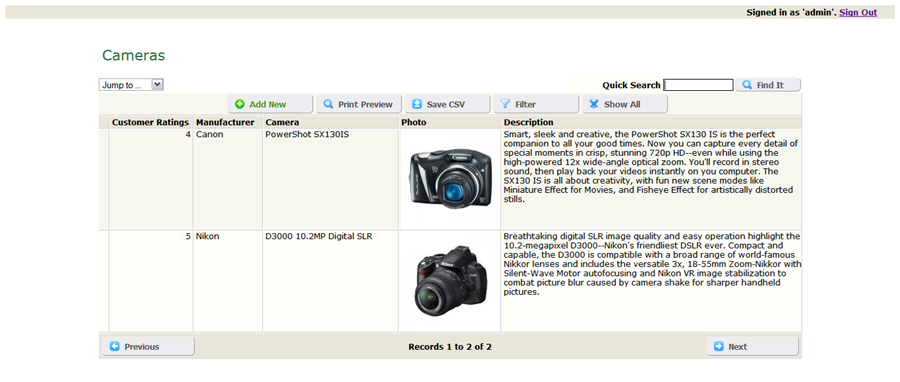This screenshot has height=382, width=900.
Task: Click the Quick Search input field
Action: pyautogui.click(x=699, y=85)
